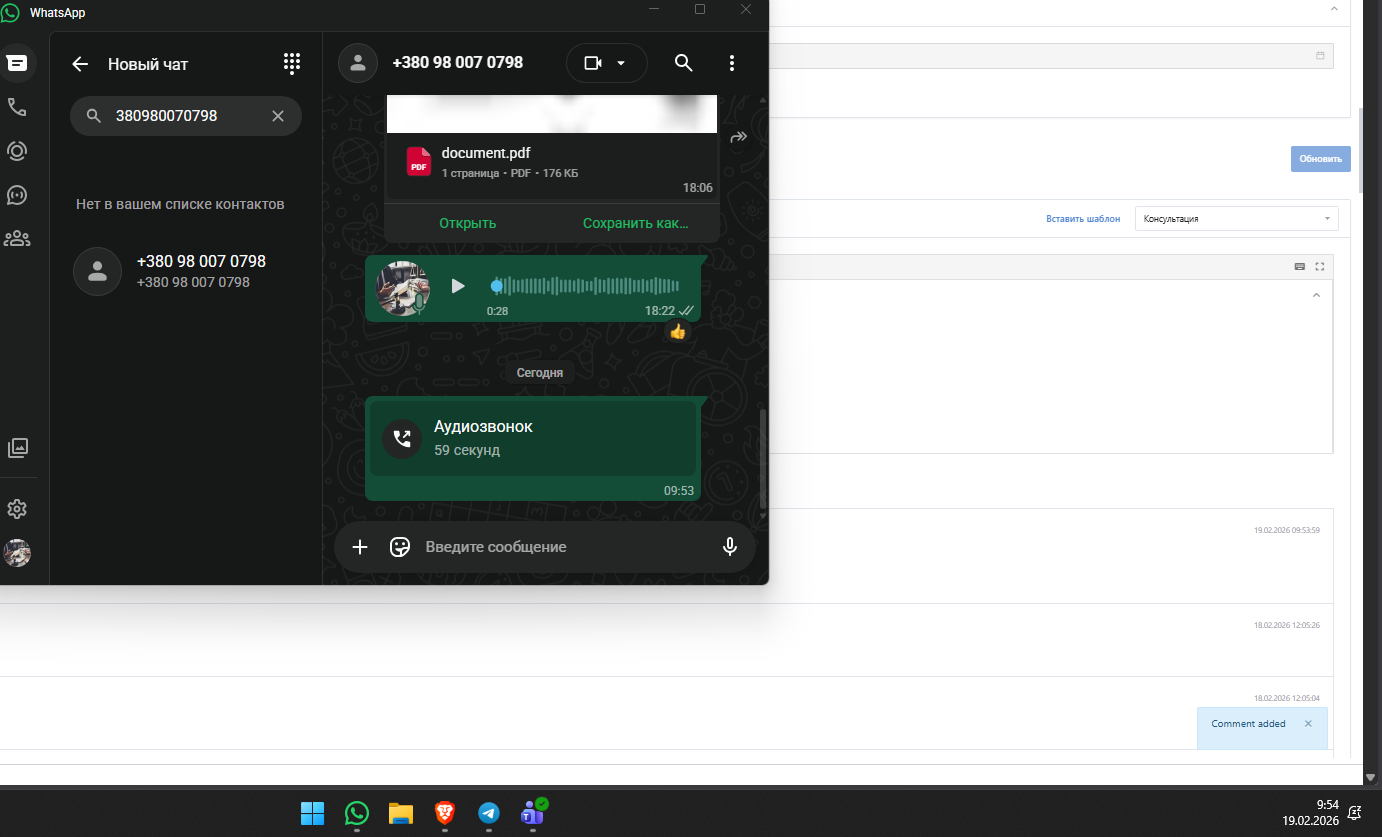Start a video call with the contact

(x=593, y=63)
